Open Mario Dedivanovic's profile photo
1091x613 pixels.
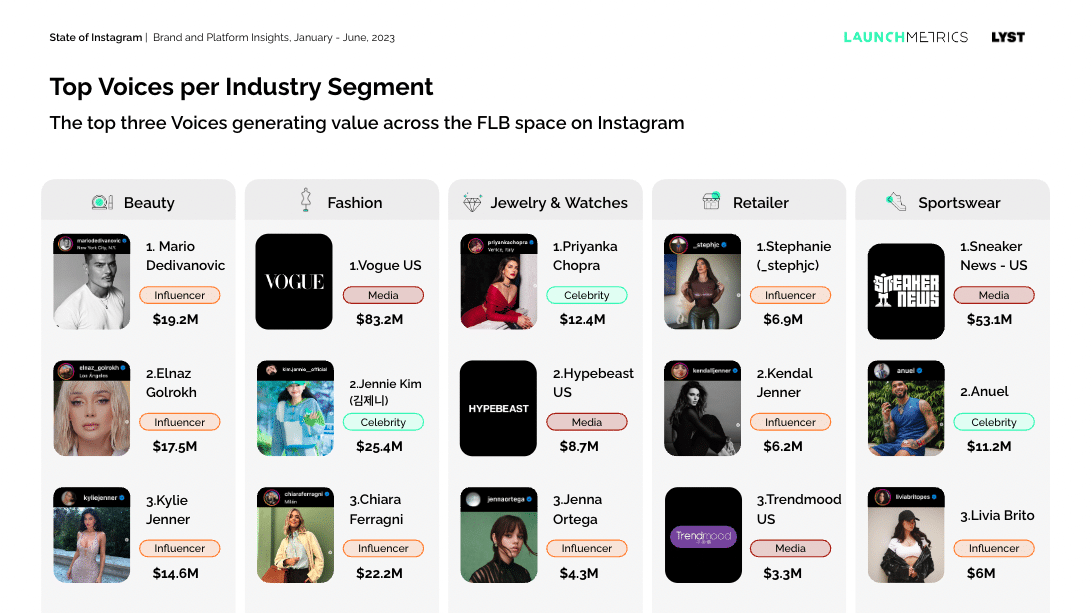pos(92,281)
